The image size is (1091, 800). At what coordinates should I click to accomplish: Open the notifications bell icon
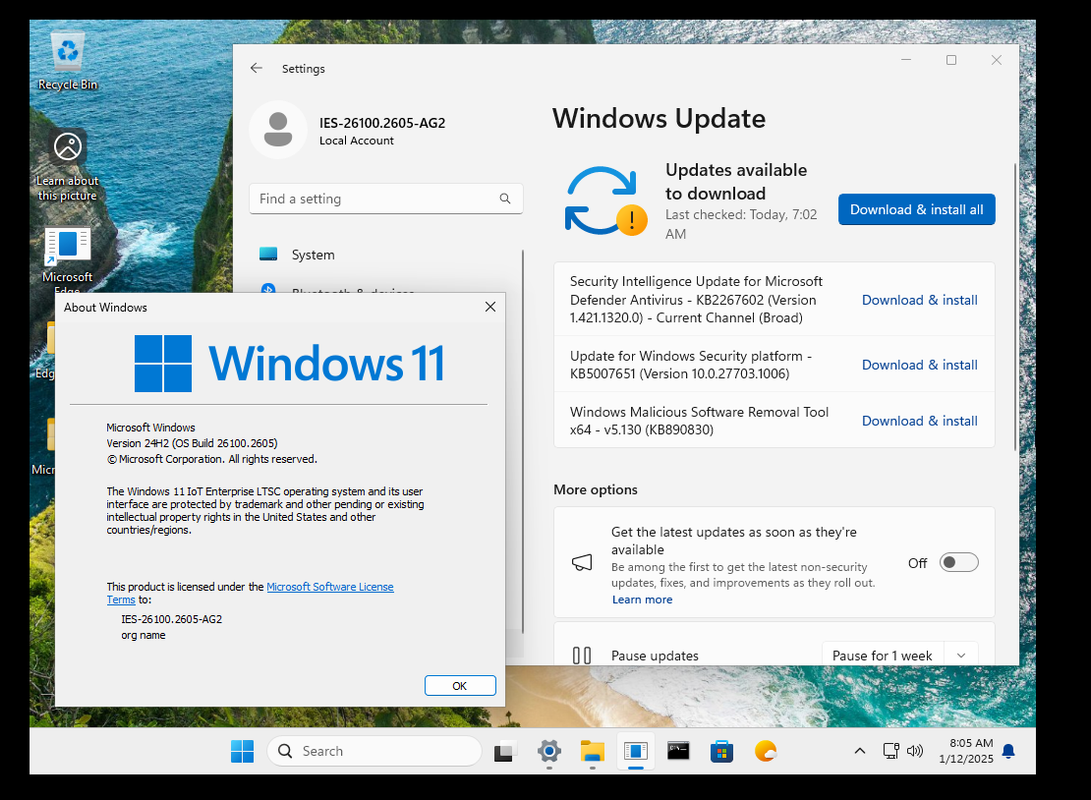pyautogui.click(x=1008, y=751)
